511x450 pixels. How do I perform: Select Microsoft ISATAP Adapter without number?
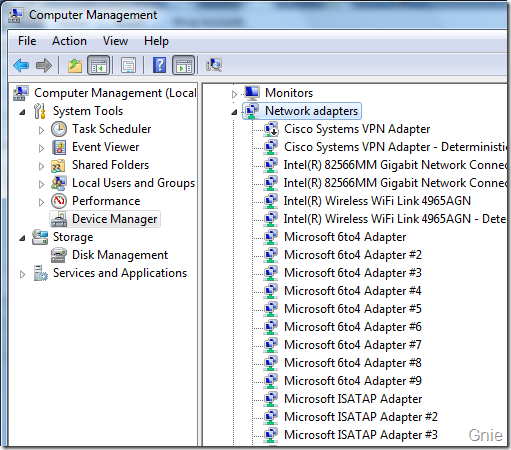353,399
